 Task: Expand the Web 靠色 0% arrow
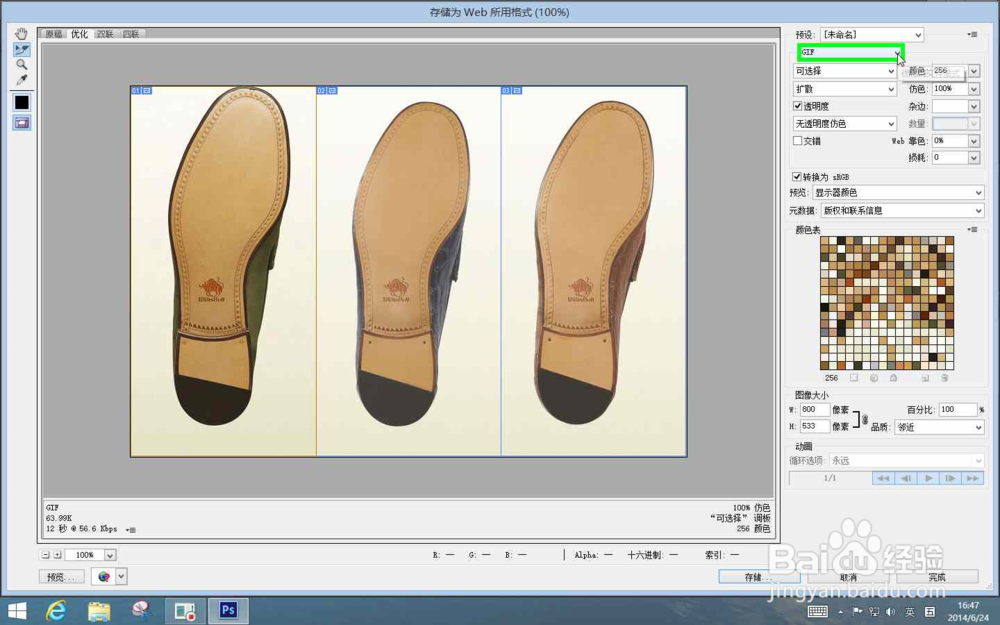click(974, 141)
